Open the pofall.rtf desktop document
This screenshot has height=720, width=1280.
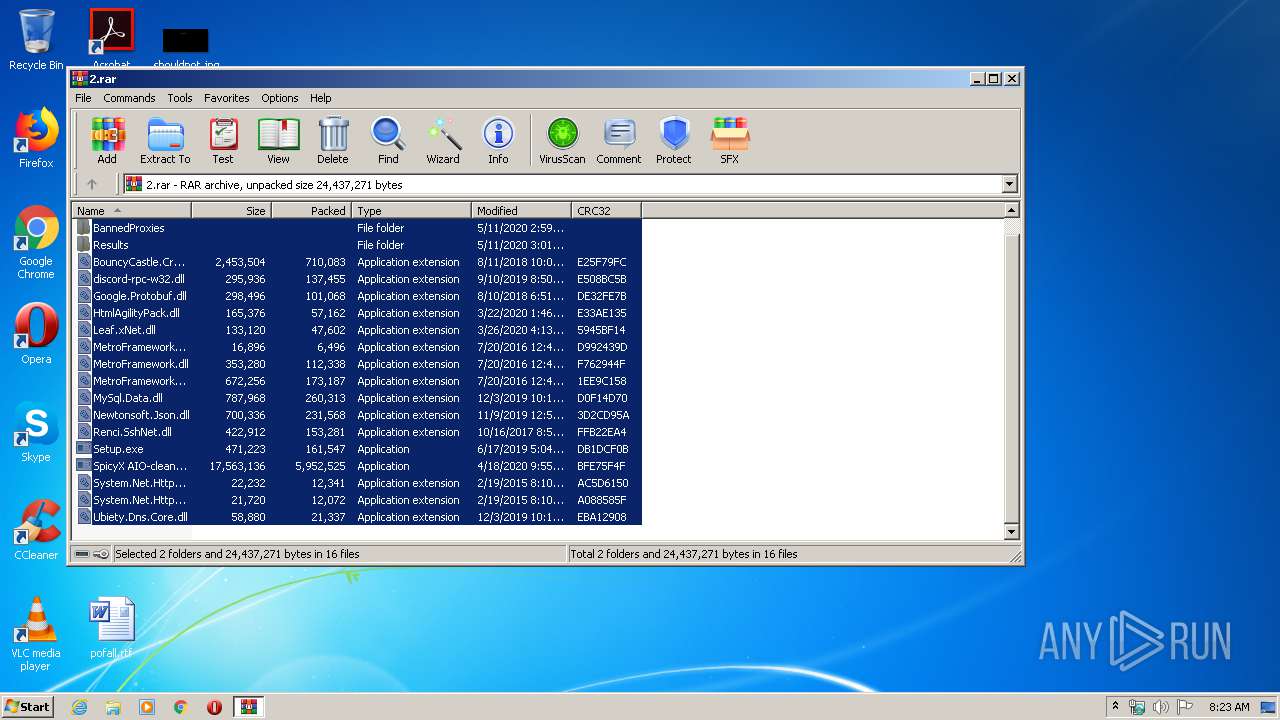point(111,628)
